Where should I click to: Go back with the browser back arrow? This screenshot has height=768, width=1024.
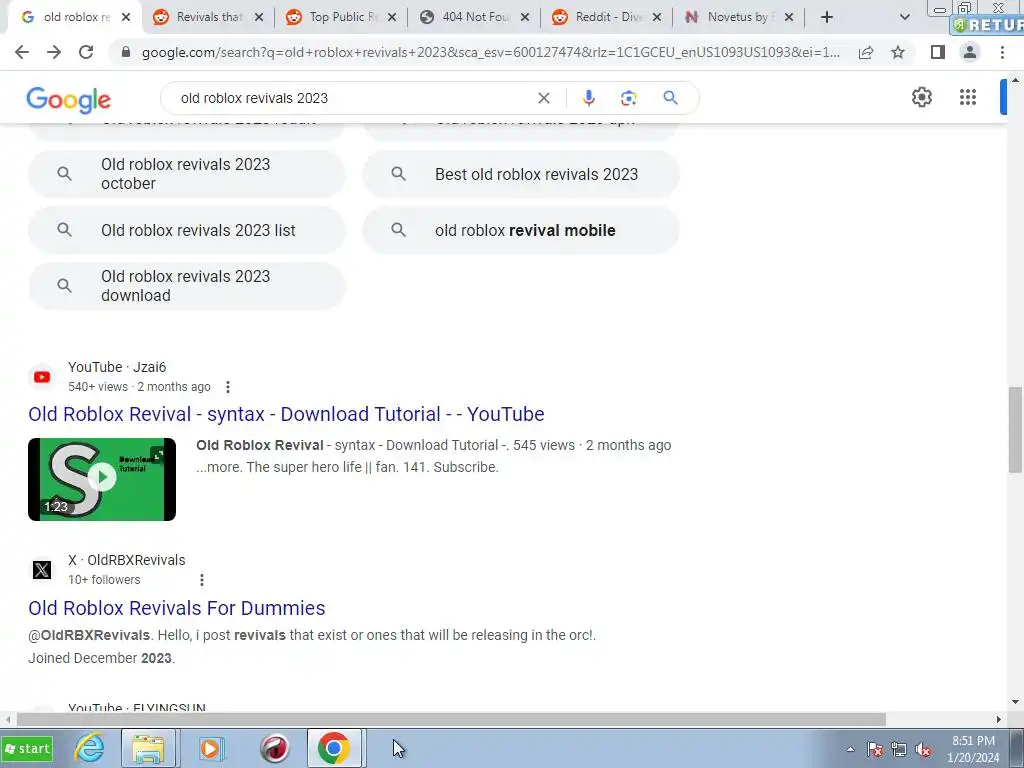(22, 52)
